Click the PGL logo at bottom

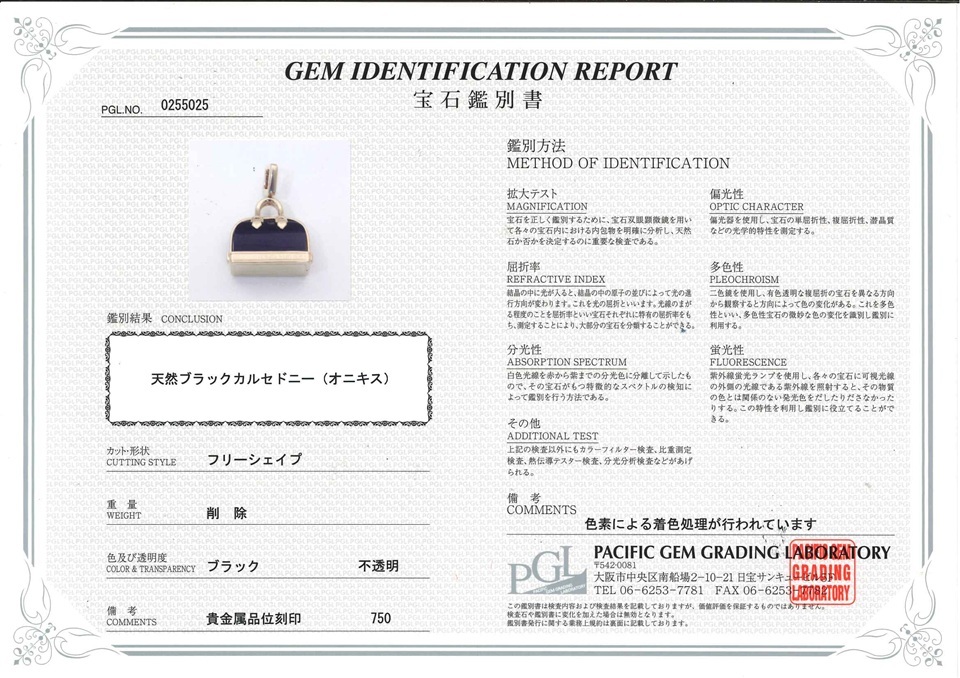point(547,570)
